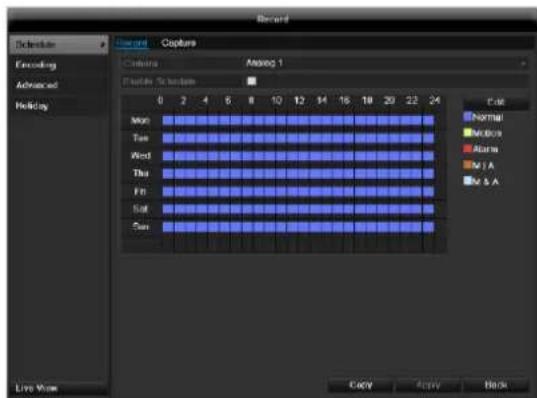This screenshot has width=537, height=398.
Task: Click the hour 24 label on timeline
Action: 435,100
